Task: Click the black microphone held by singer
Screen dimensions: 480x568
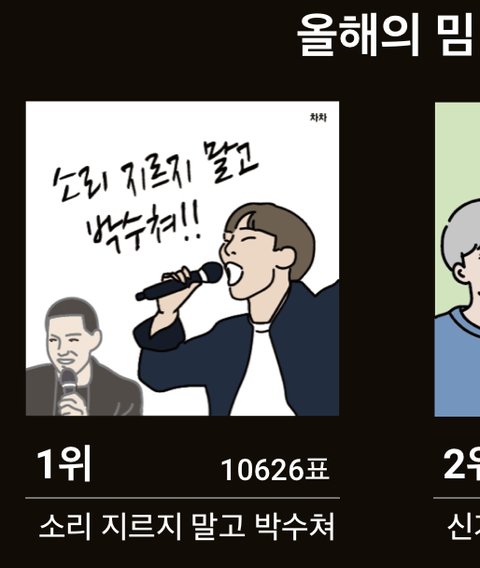Action: click(179, 281)
